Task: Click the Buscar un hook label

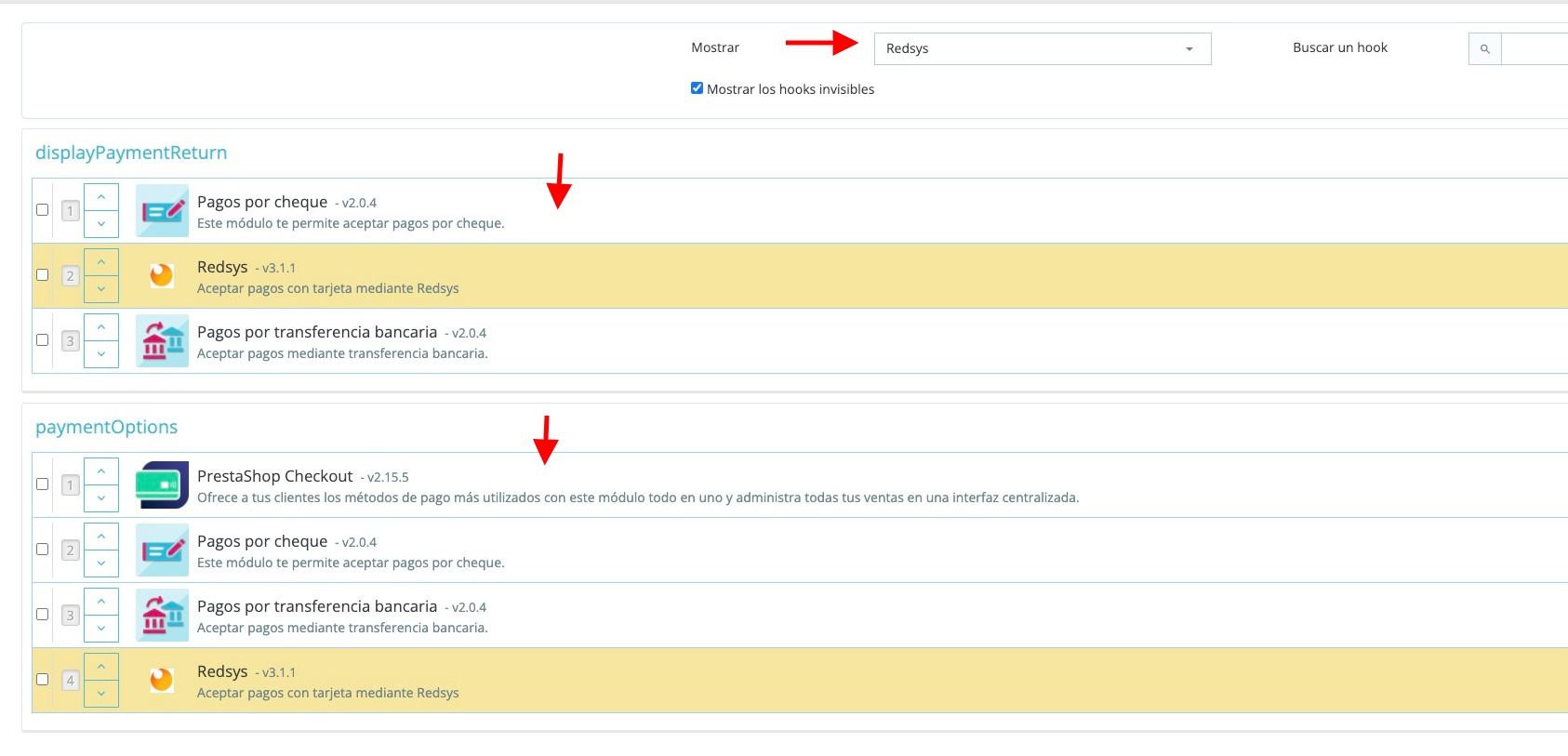Action: (x=1340, y=47)
